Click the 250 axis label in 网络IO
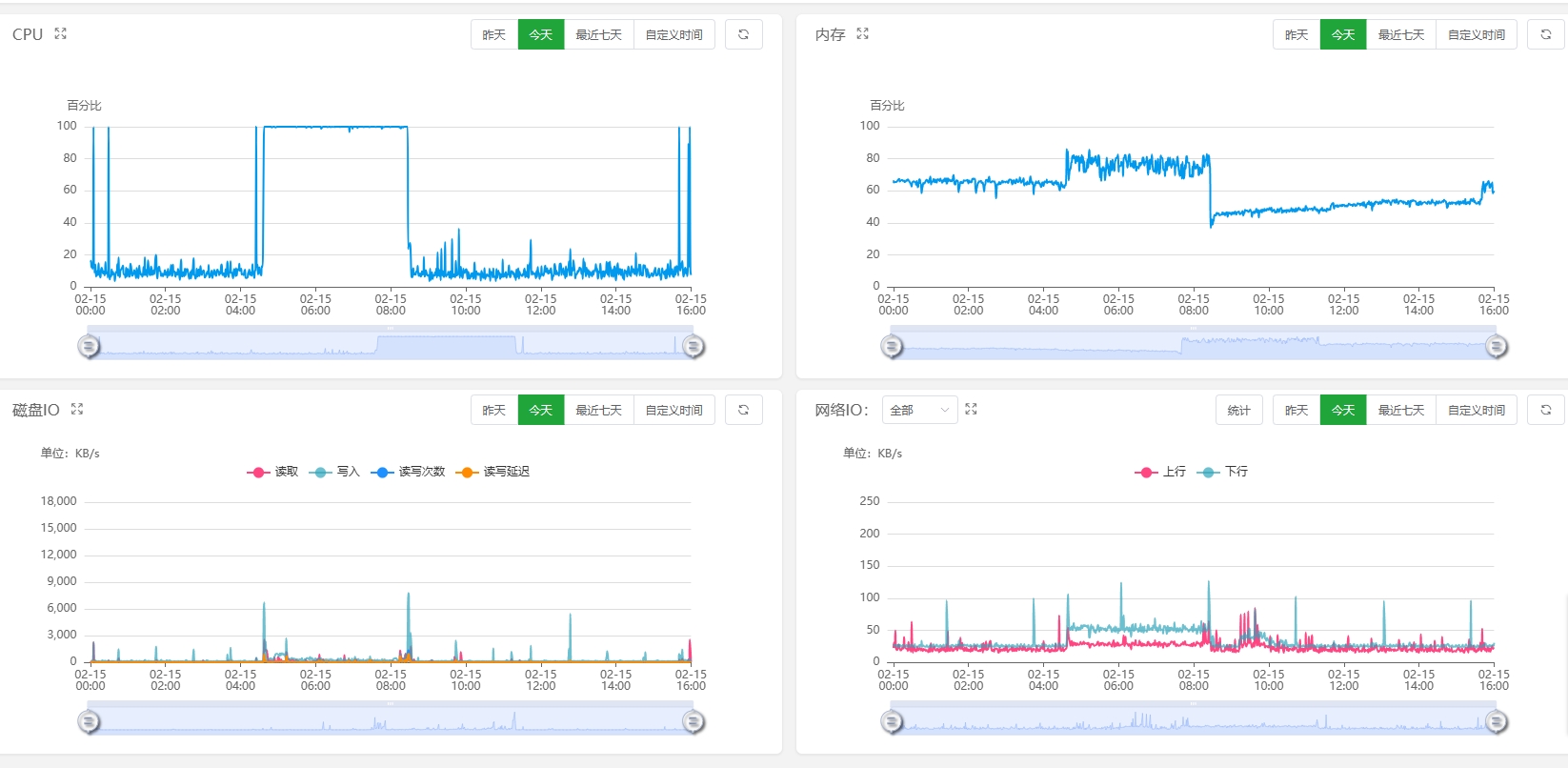The image size is (1568, 768). point(870,501)
